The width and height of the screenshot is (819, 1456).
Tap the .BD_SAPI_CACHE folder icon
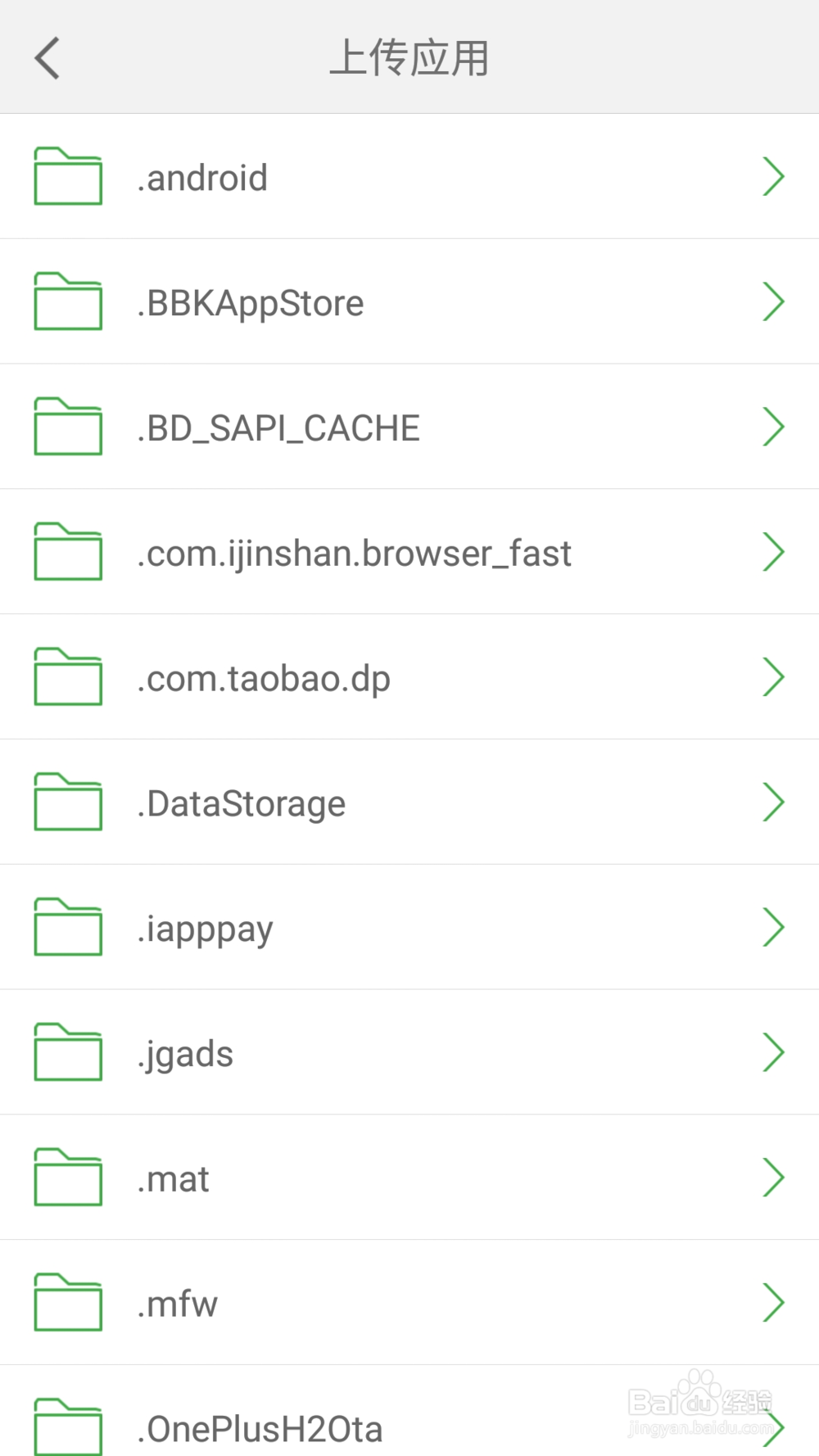68,427
